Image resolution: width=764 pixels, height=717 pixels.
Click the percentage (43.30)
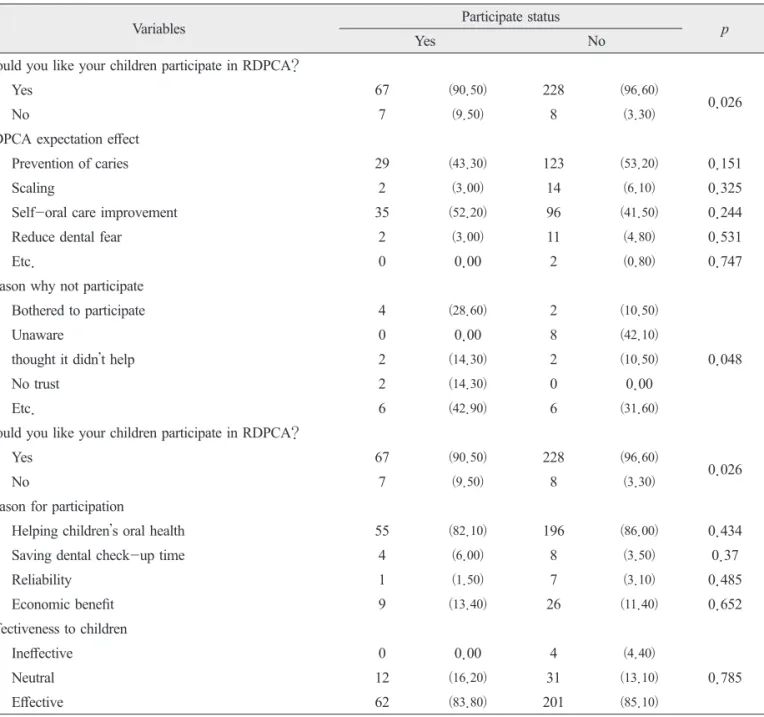coord(468,163)
